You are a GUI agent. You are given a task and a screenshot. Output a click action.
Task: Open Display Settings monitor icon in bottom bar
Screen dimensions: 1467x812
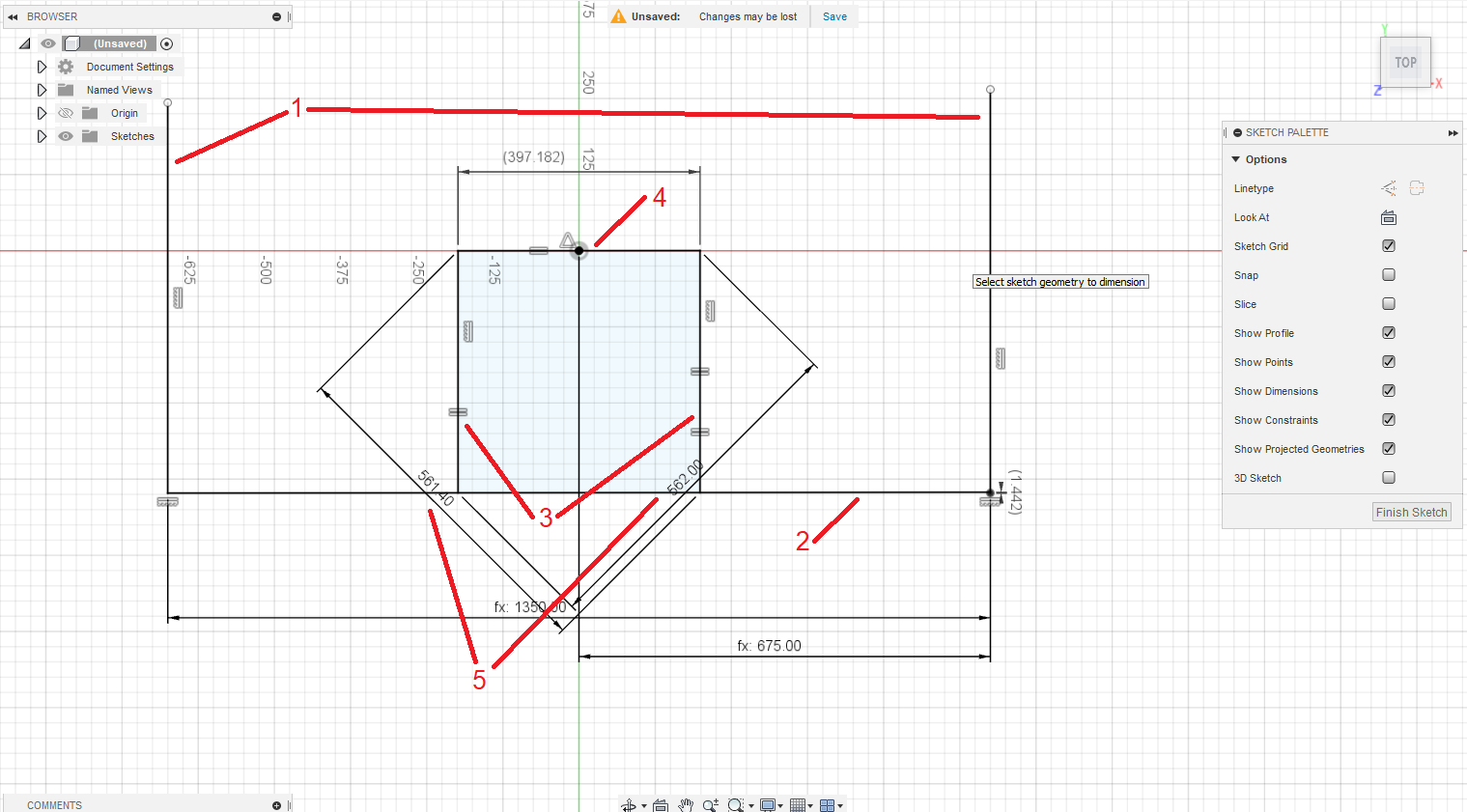click(768, 805)
